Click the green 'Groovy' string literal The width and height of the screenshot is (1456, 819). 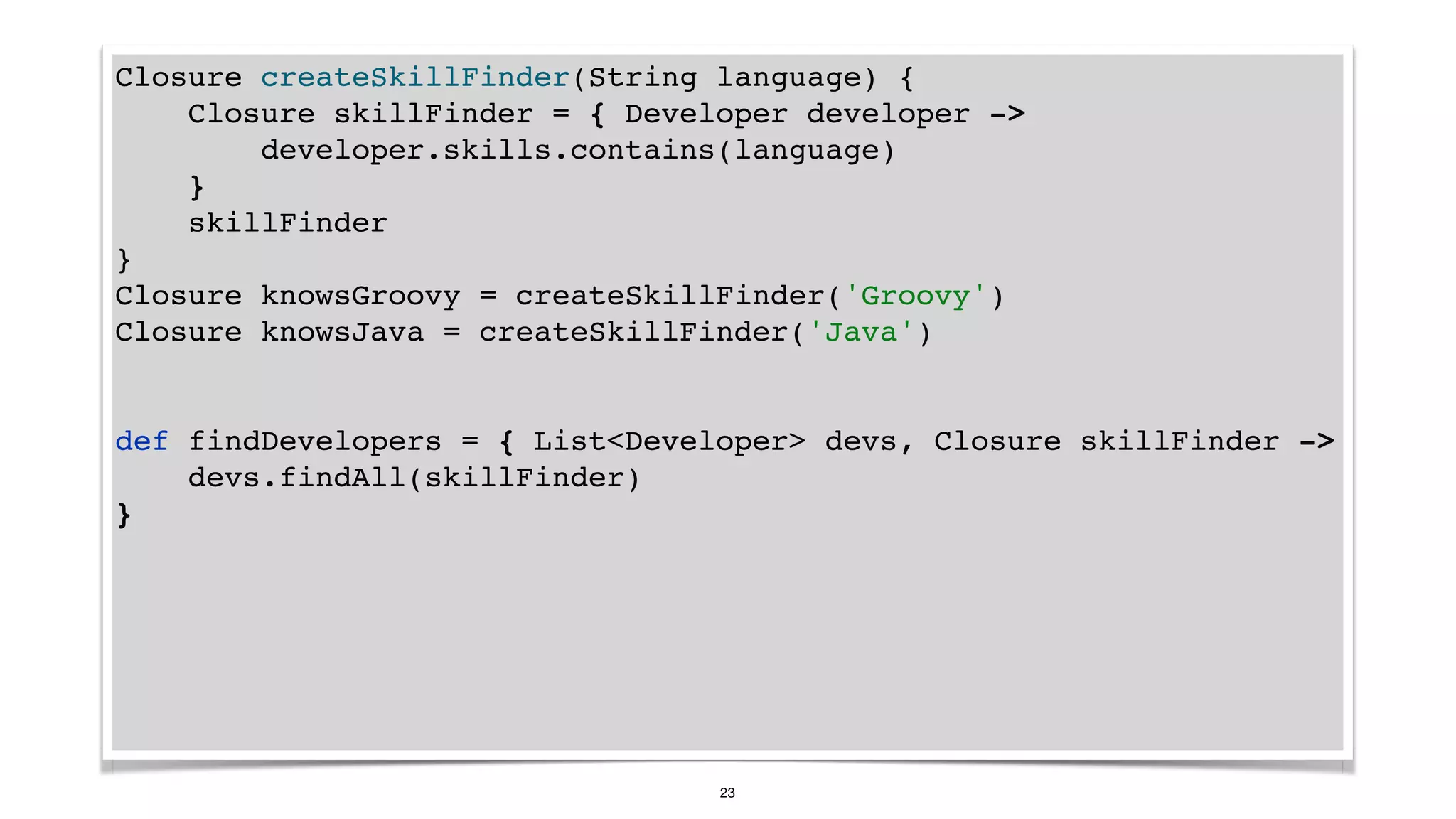[x=915, y=296]
